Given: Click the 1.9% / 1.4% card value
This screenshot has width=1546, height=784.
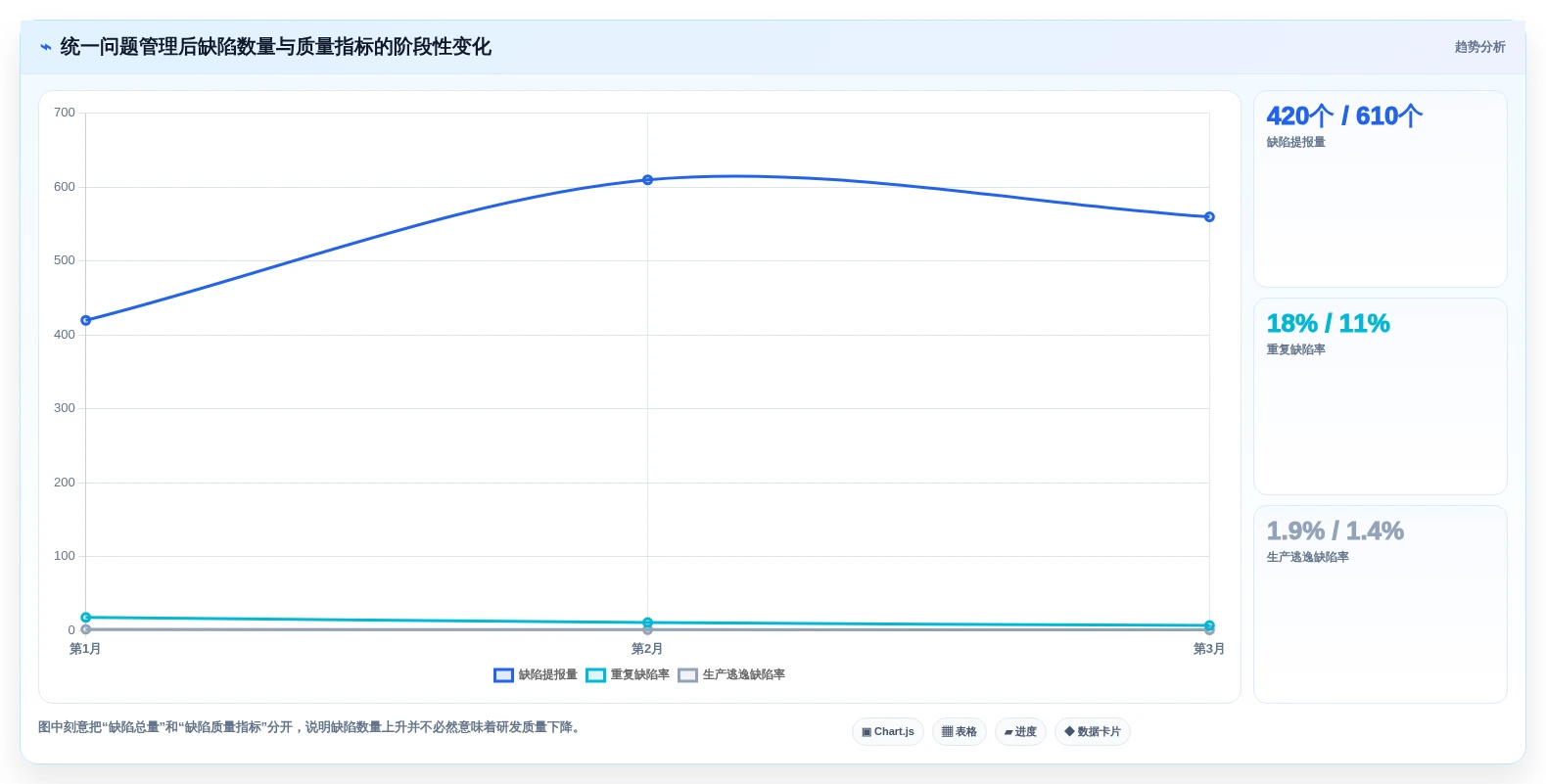Looking at the screenshot, I should (1335, 531).
